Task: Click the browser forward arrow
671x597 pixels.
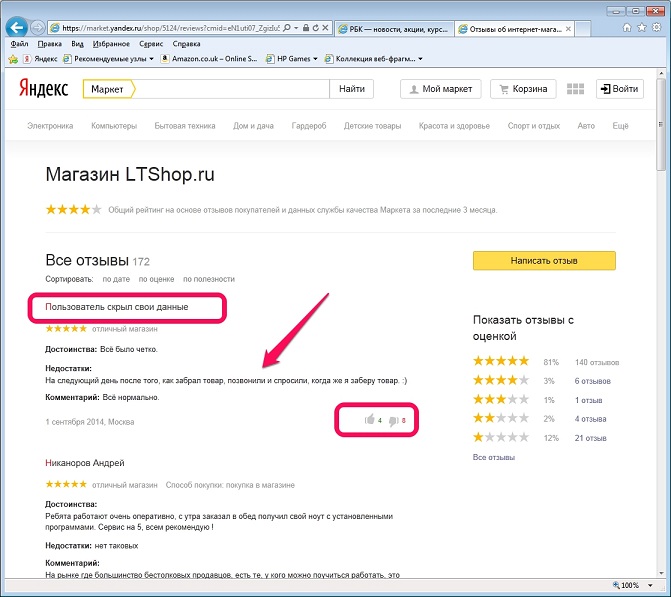Action: click(x=38, y=28)
